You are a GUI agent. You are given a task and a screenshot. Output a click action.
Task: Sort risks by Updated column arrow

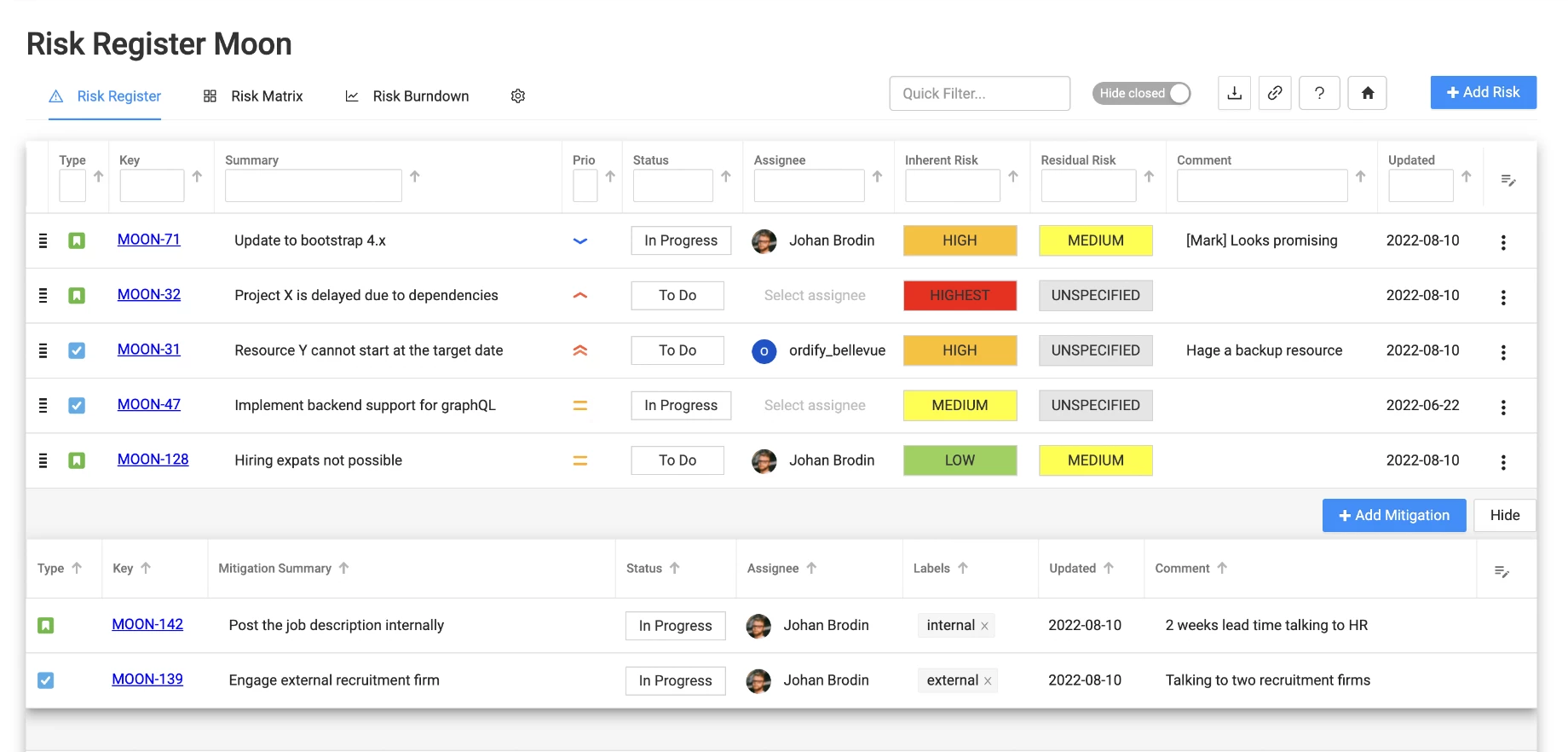click(1467, 176)
